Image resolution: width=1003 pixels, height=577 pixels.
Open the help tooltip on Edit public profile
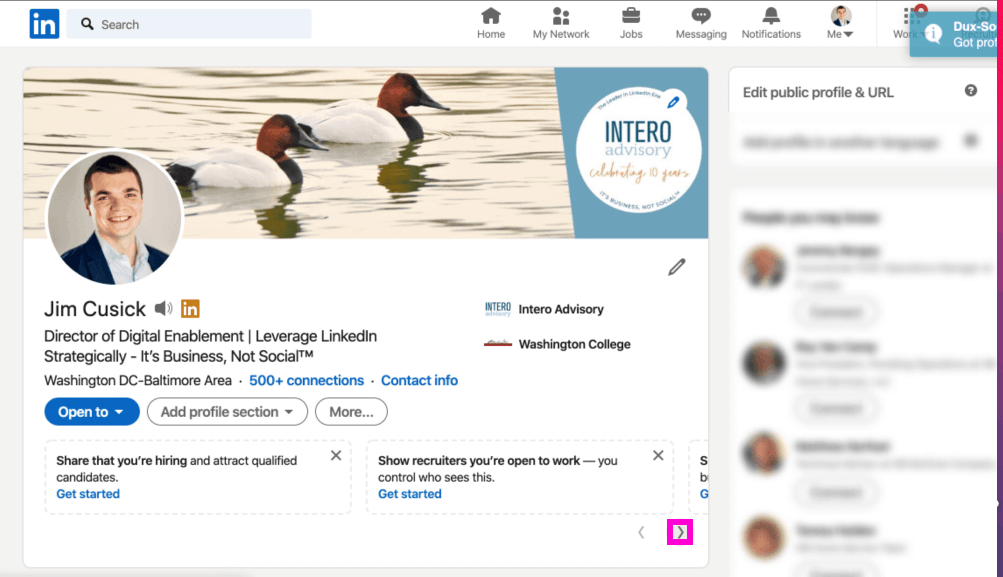coord(969,91)
